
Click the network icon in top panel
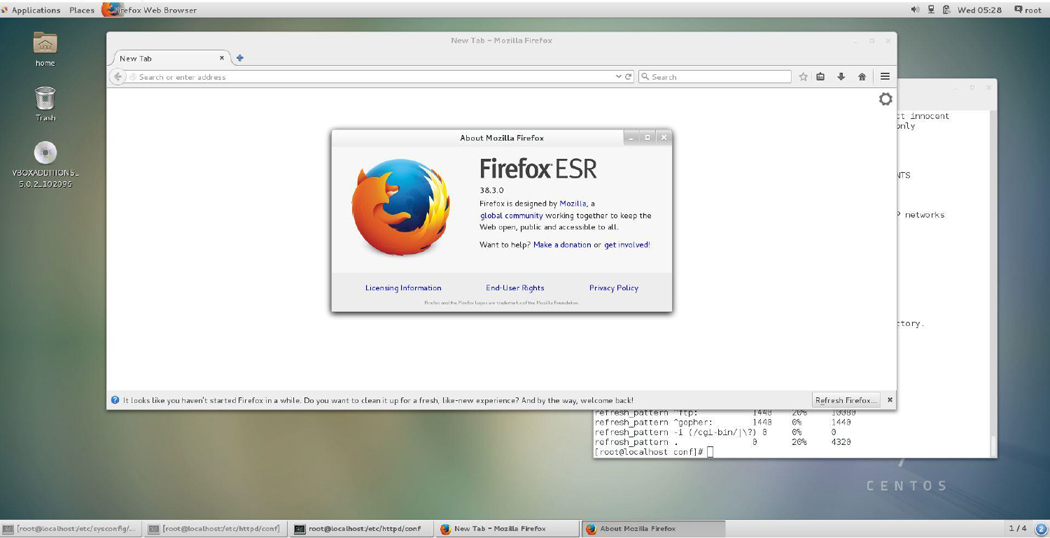(931, 9)
